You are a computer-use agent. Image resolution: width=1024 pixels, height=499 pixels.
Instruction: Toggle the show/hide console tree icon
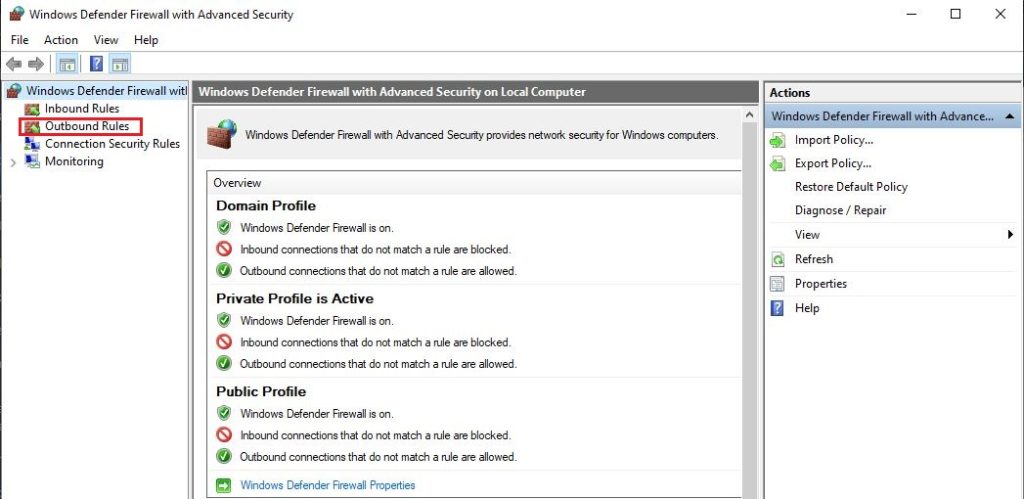[x=67, y=64]
